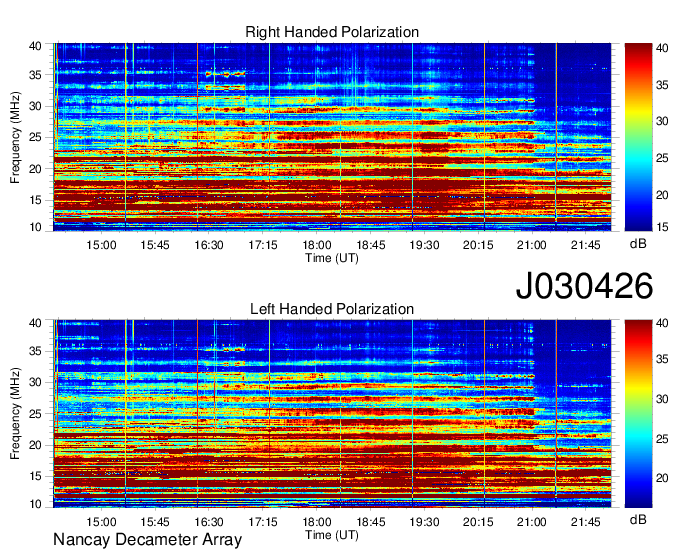Click the 30 MHz tick on bottom plot
The height and width of the screenshot is (552, 680).
pos(35,382)
